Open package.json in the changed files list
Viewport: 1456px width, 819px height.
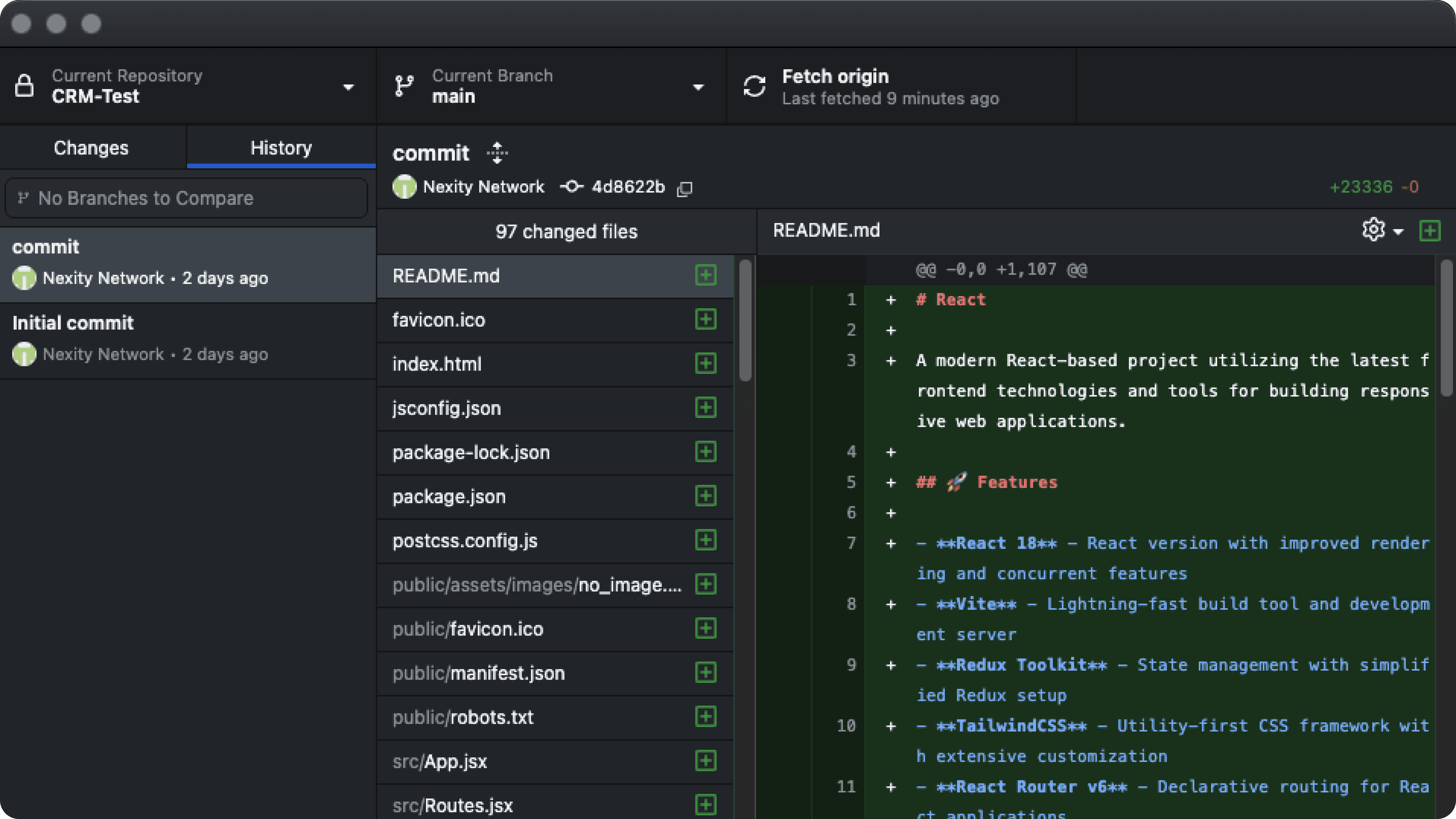[x=449, y=496]
